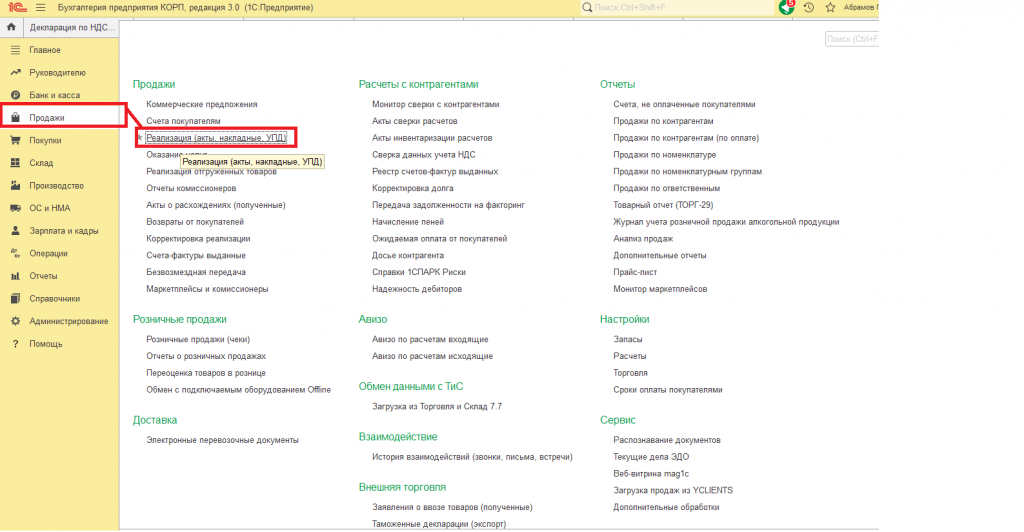The image size is (1024, 532).
Task: Add Реализация (акты, накладные, УПД) to favorites star
Action: [x=140, y=138]
